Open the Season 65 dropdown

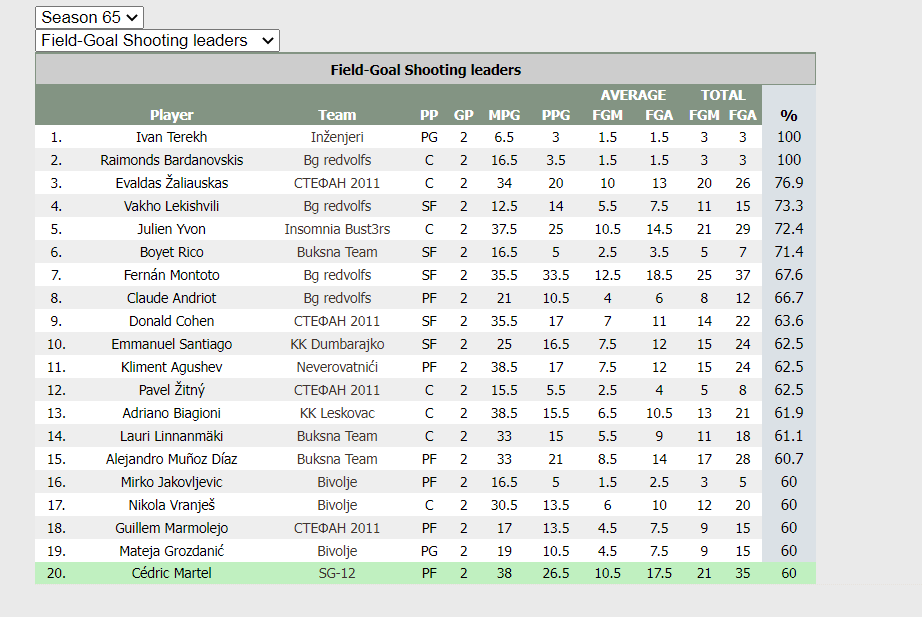click(89, 18)
